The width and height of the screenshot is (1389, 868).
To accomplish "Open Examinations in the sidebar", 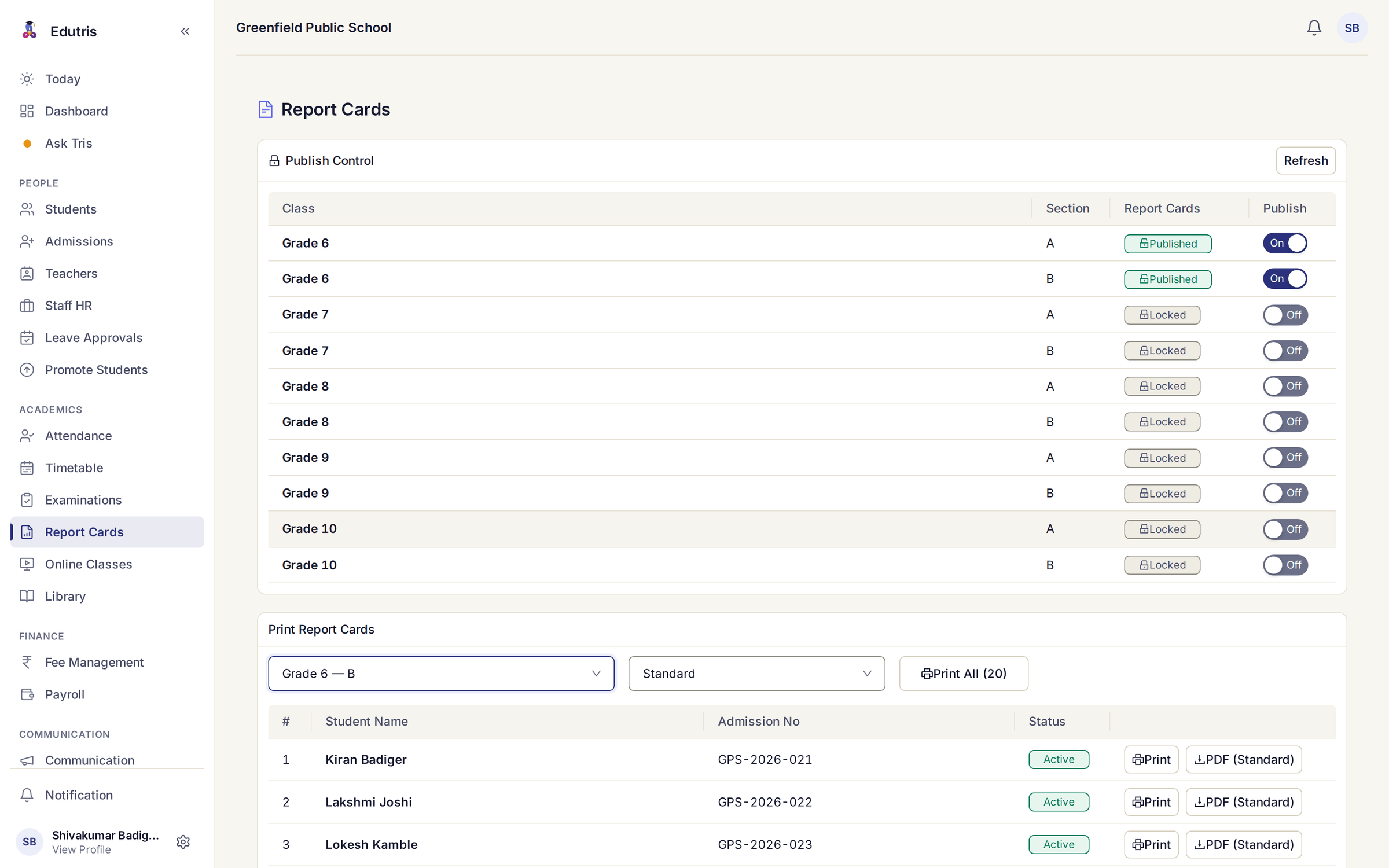I will point(107,500).
